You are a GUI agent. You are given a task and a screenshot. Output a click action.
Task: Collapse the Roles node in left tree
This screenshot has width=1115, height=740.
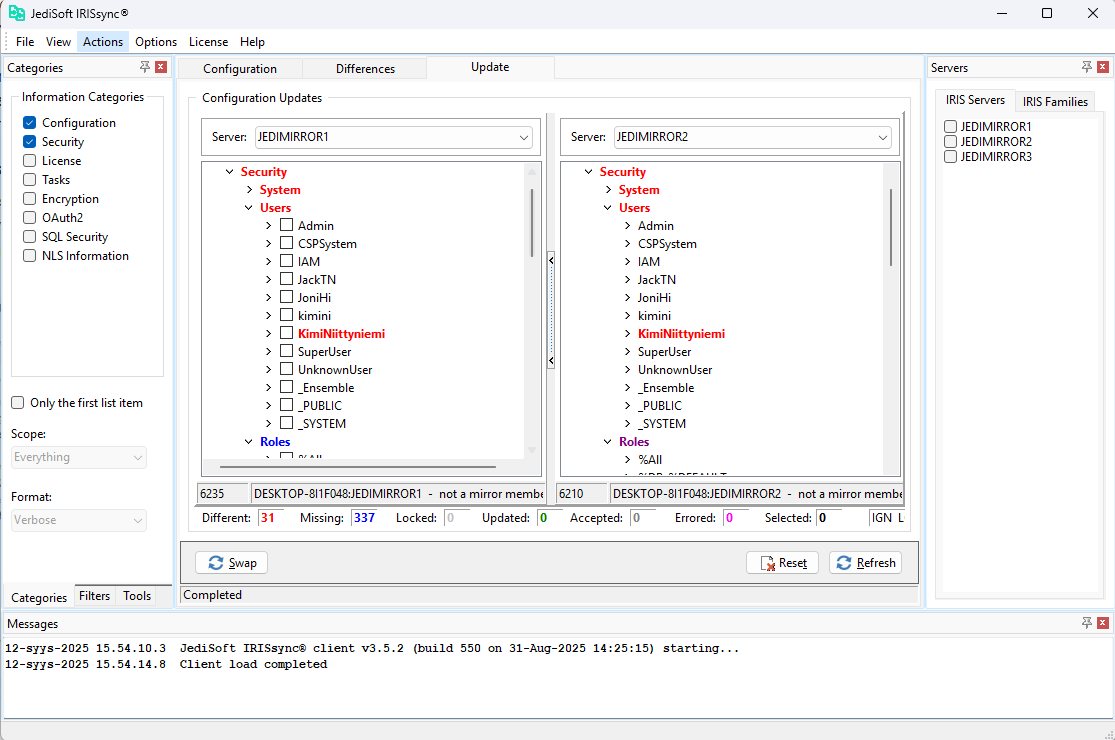249,441
